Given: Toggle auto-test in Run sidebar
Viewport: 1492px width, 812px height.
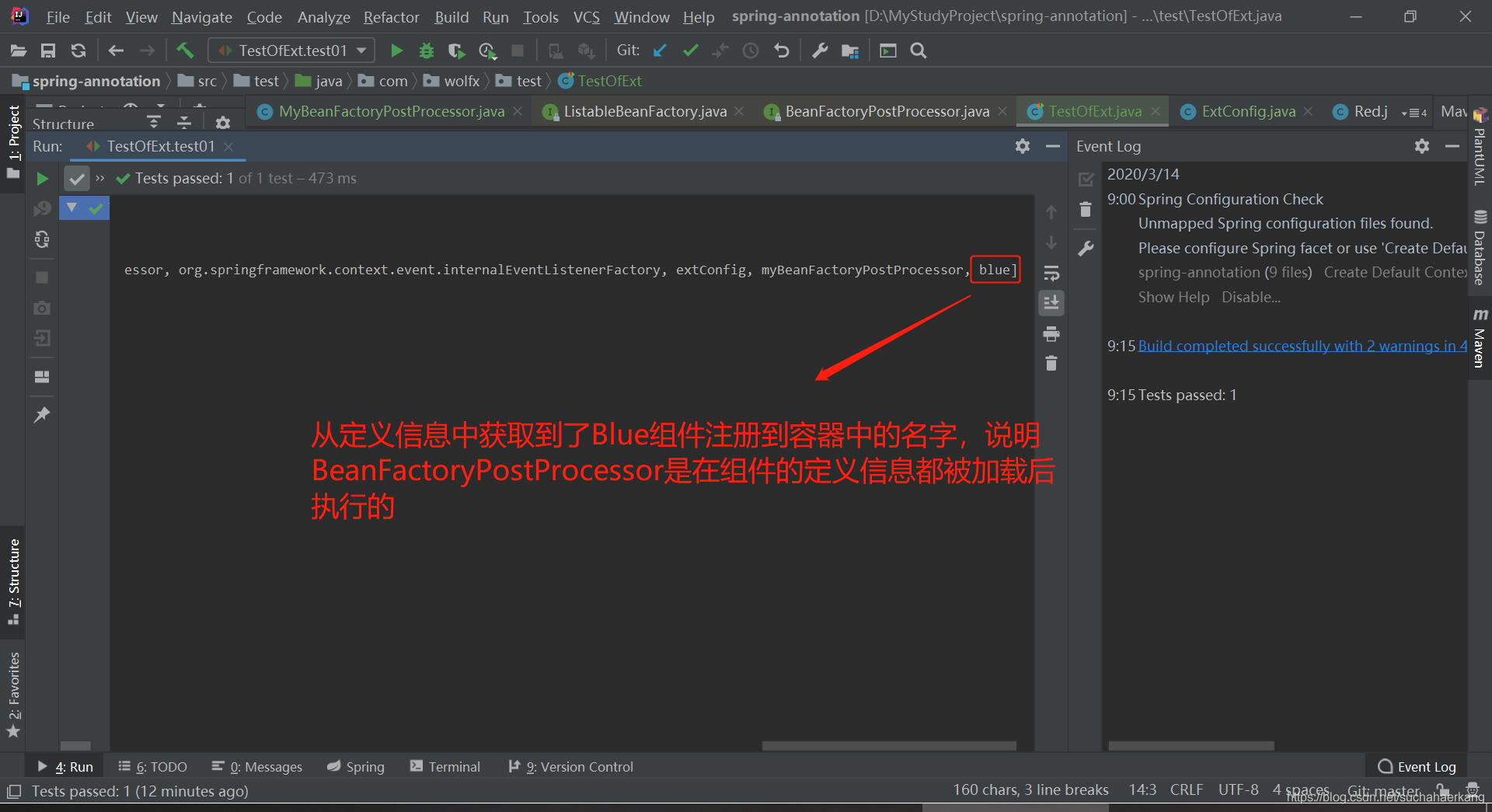Looking at the screenshot, I should (42, 239).
